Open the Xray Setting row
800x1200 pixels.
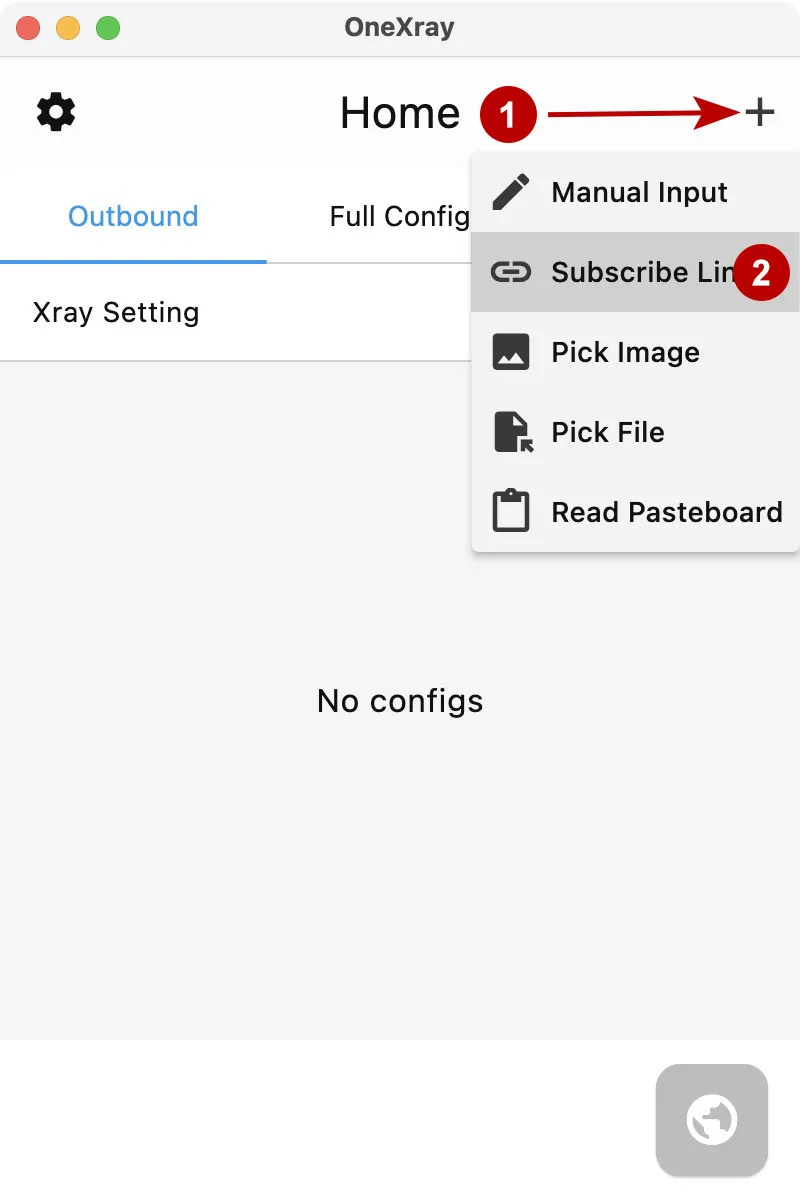coord(116,312)
